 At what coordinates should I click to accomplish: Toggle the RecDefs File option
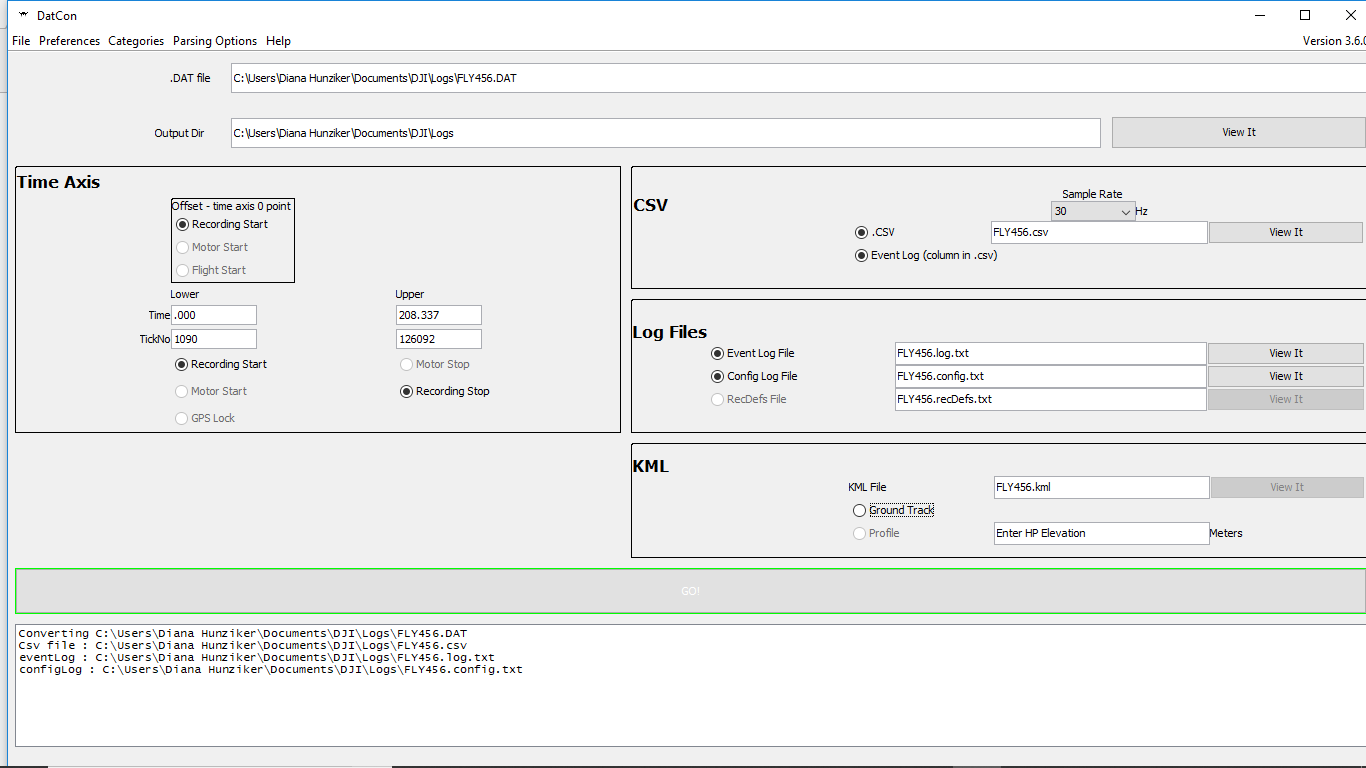tap(718, 399)
